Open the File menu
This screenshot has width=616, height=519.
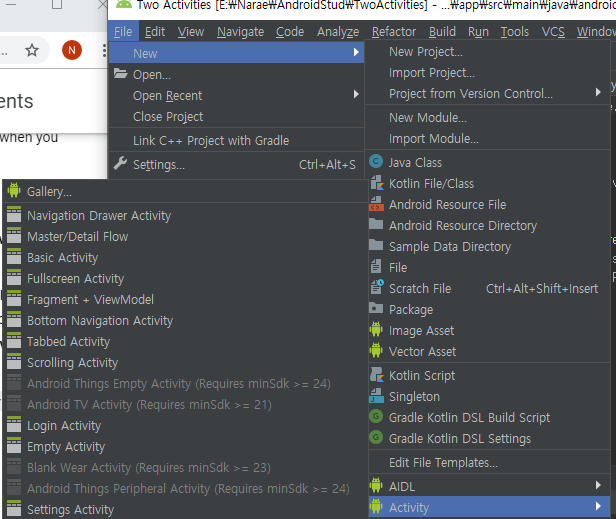(x=123, y=32)
